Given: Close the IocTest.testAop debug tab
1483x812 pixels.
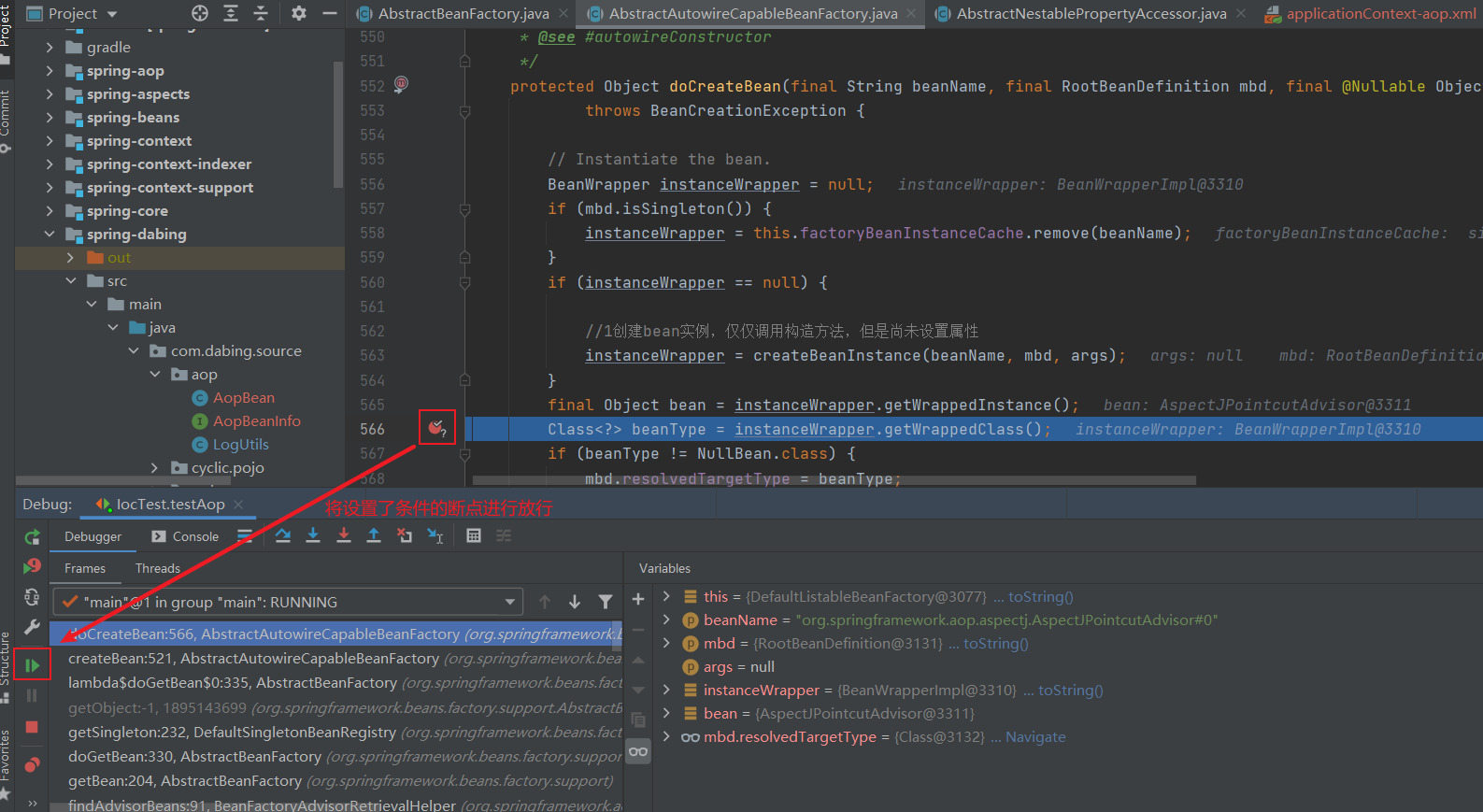Looking at the screenshot, I should 238,505.
